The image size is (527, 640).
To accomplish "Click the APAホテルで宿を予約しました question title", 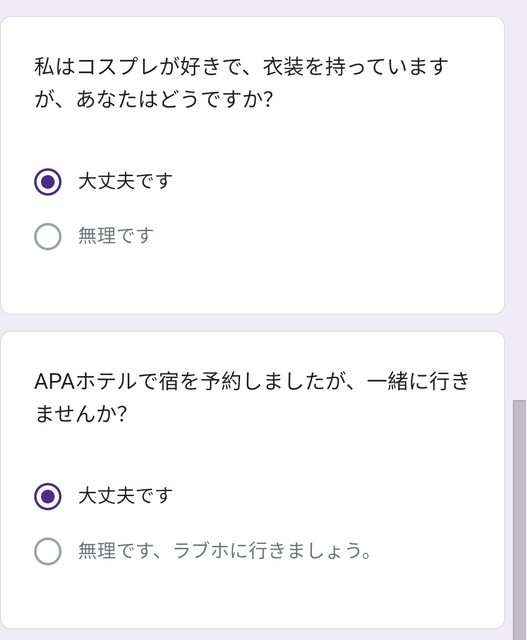I will pos(252,398).
